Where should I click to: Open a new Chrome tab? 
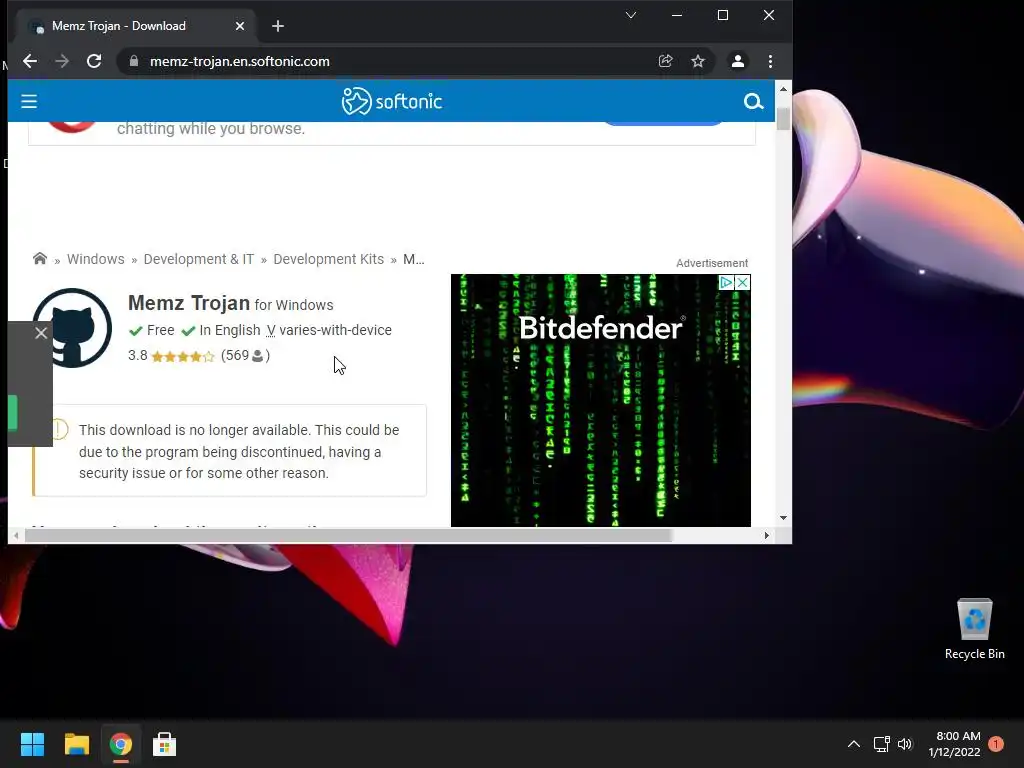(278, 26)
